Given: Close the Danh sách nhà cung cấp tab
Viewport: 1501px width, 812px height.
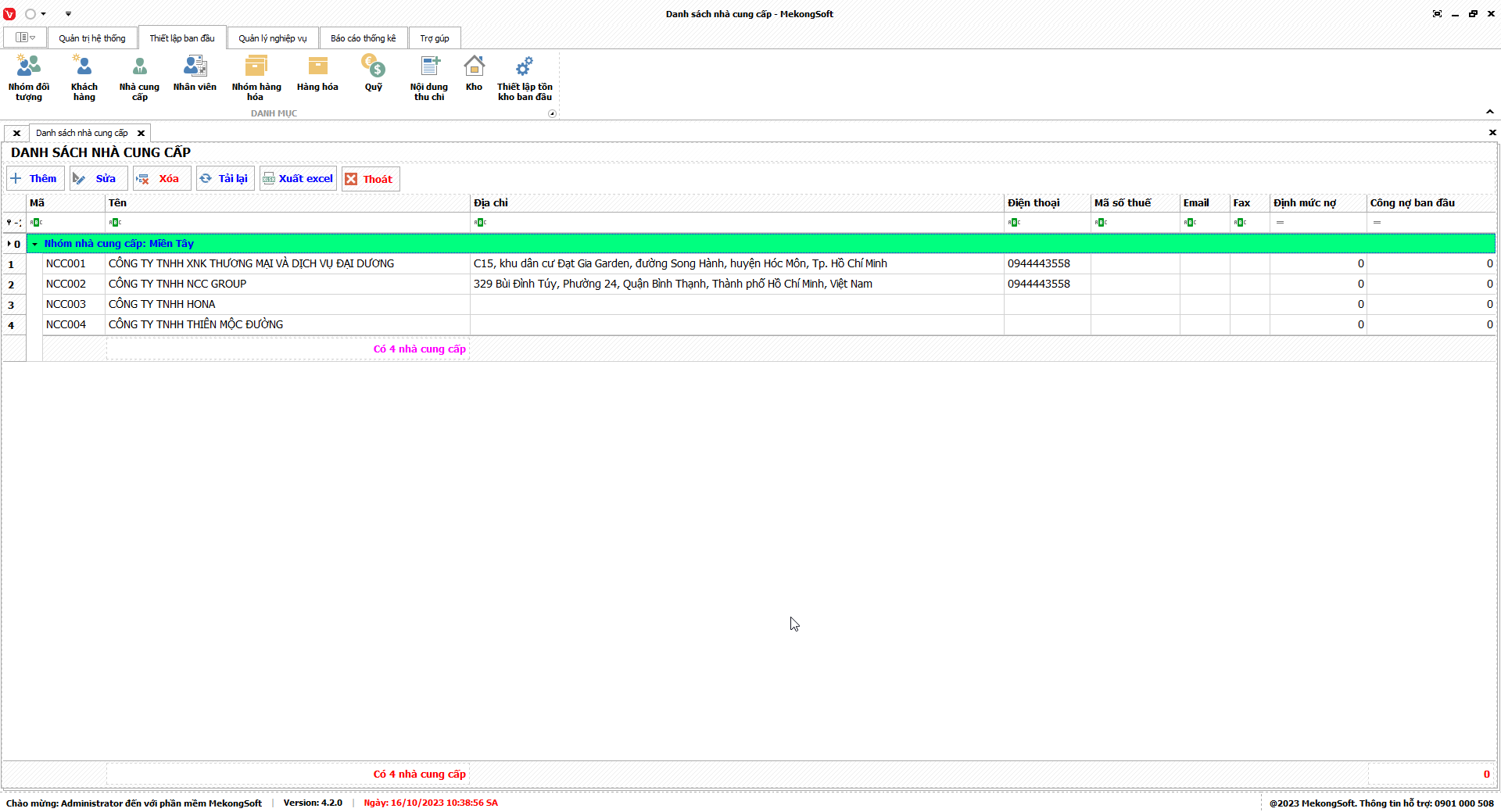Looking at the screenshot, I should point(141,134).
